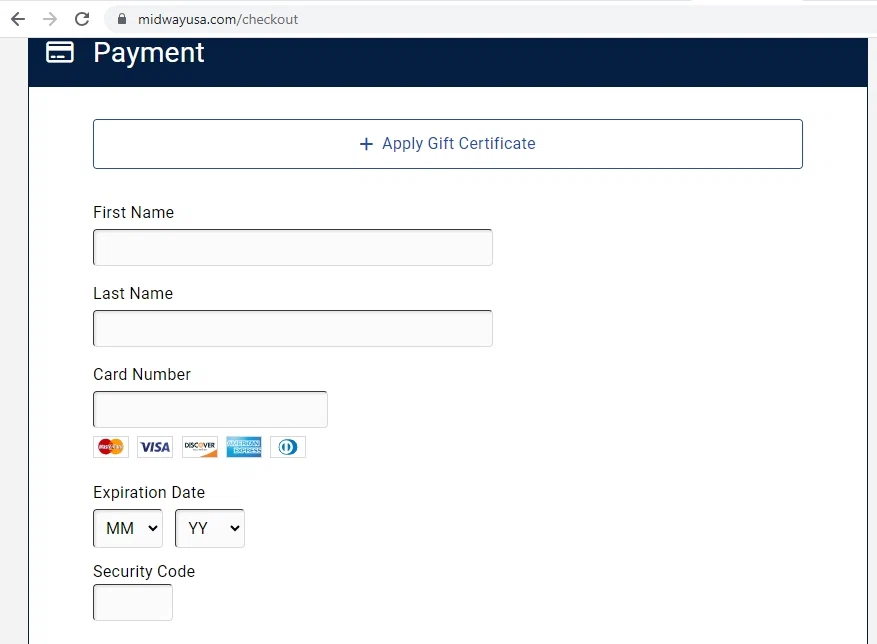Click into the Last Name field
This screenshot has width=877, height=644.
(292, 329)
